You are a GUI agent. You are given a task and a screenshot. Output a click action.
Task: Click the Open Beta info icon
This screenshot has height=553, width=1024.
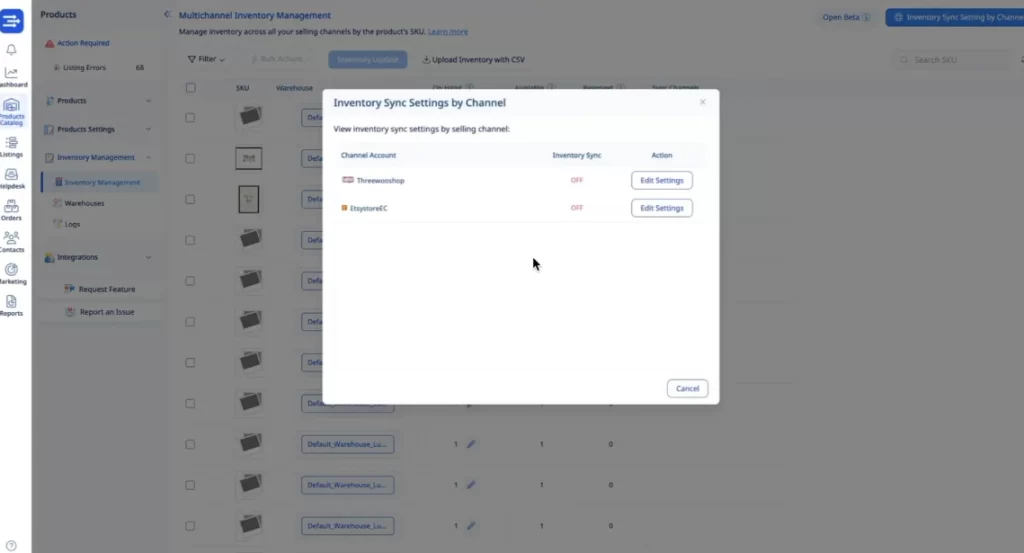[x=866, y=18]
